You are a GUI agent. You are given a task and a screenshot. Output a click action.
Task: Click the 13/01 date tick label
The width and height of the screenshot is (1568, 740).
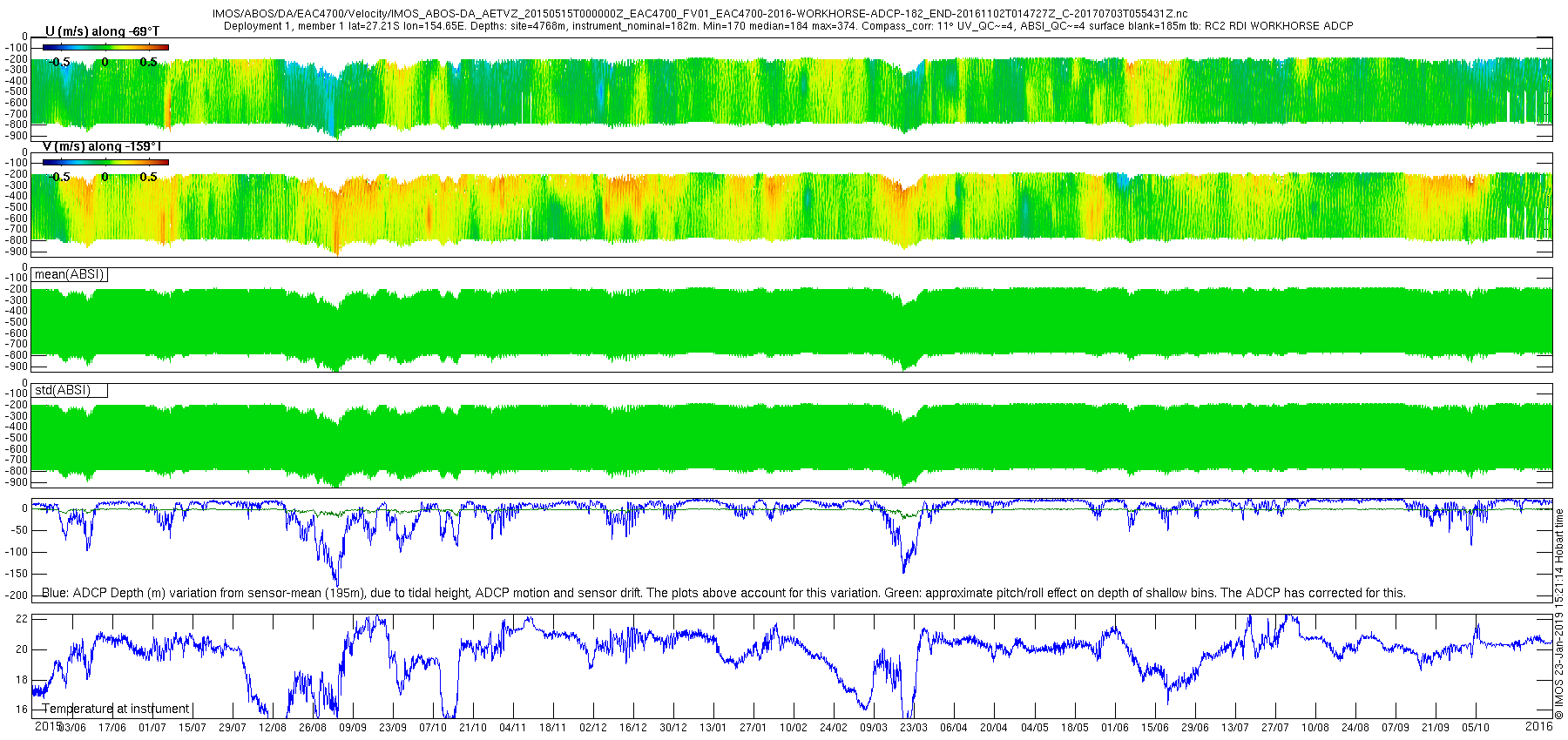coord(713,728)
